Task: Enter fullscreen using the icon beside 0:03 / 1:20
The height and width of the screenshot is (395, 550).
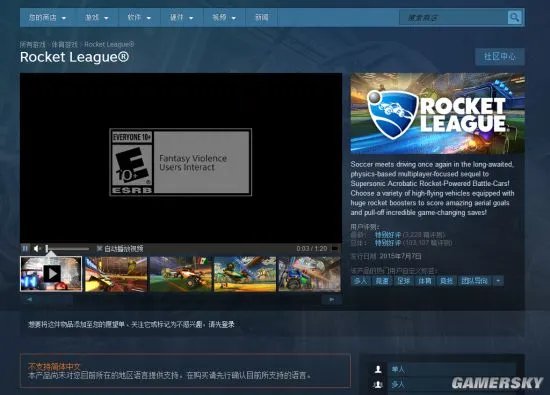Action: (x=335, y=248)
